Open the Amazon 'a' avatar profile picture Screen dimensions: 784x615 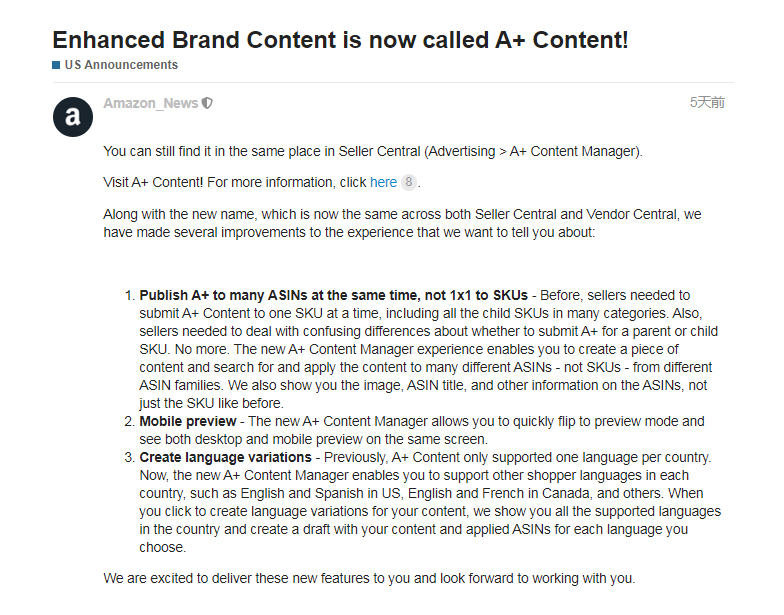(73, 117)
